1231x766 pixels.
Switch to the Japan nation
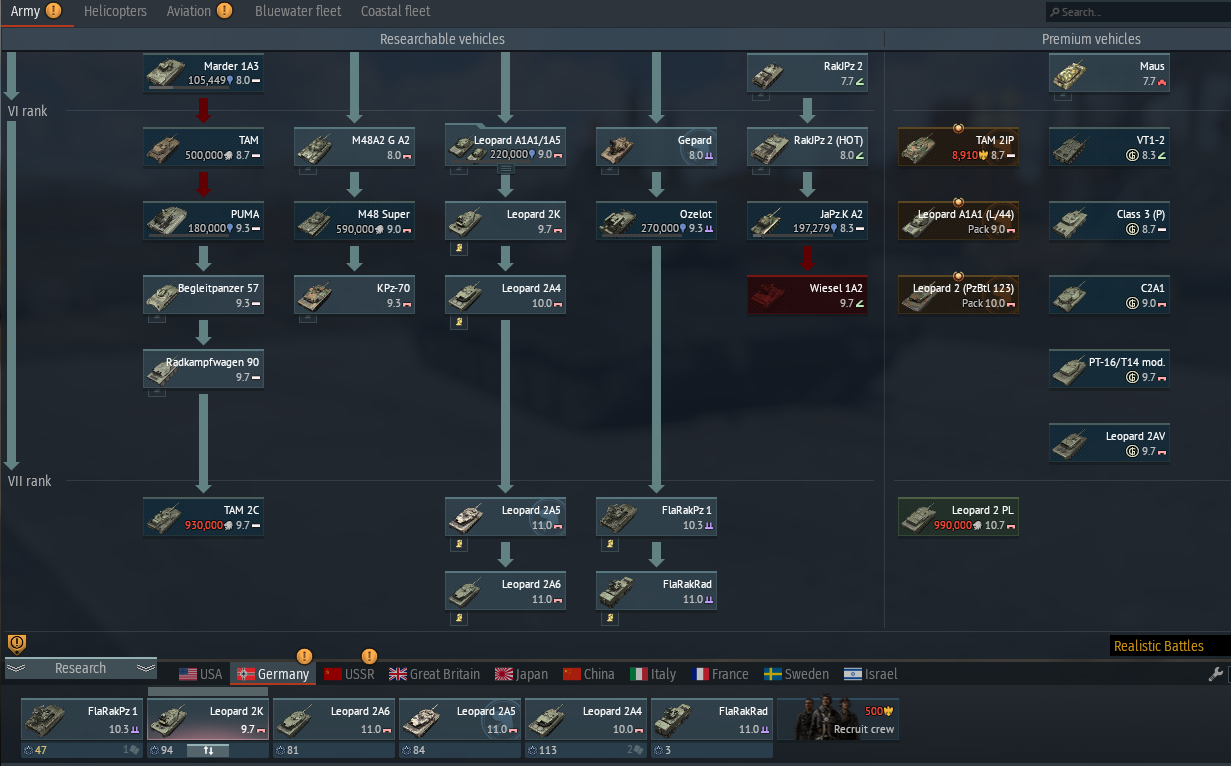[522, 674]
